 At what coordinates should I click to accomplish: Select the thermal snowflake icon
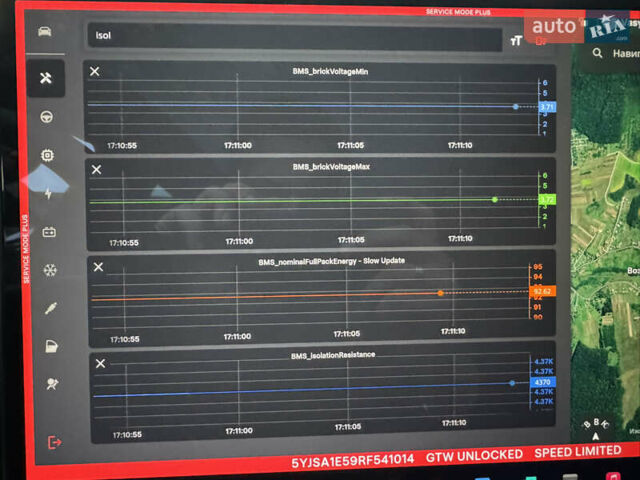point(49,271)
